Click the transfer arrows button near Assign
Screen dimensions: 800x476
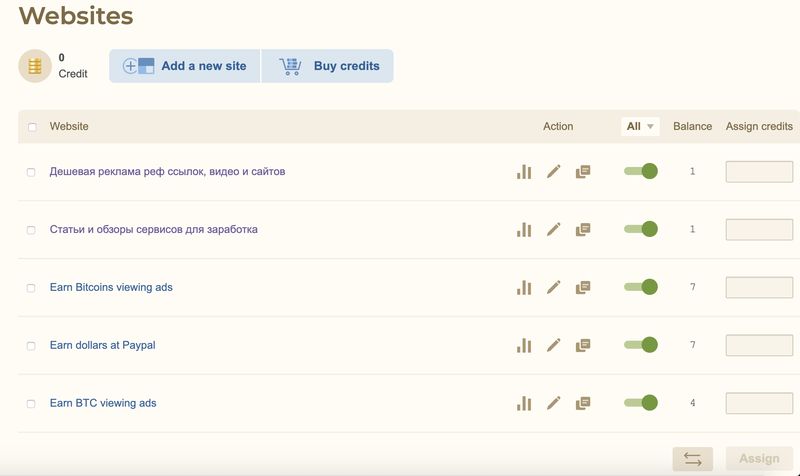coord(692,459)
